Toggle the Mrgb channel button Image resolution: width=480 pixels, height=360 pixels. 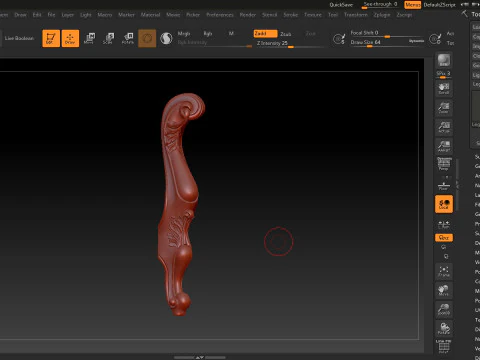(x=184, y=34)
